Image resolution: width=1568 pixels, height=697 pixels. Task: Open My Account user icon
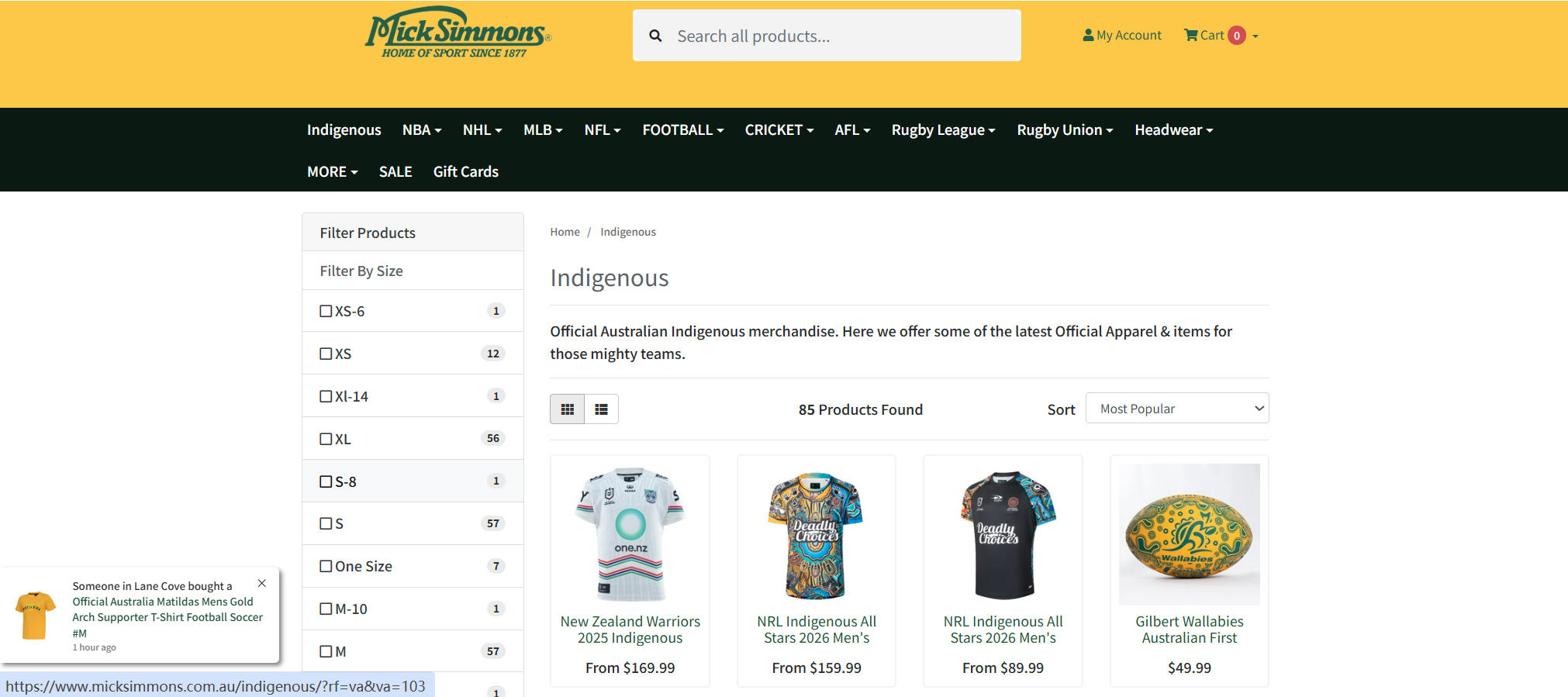pyautogui.click(x=1088, y=35)
